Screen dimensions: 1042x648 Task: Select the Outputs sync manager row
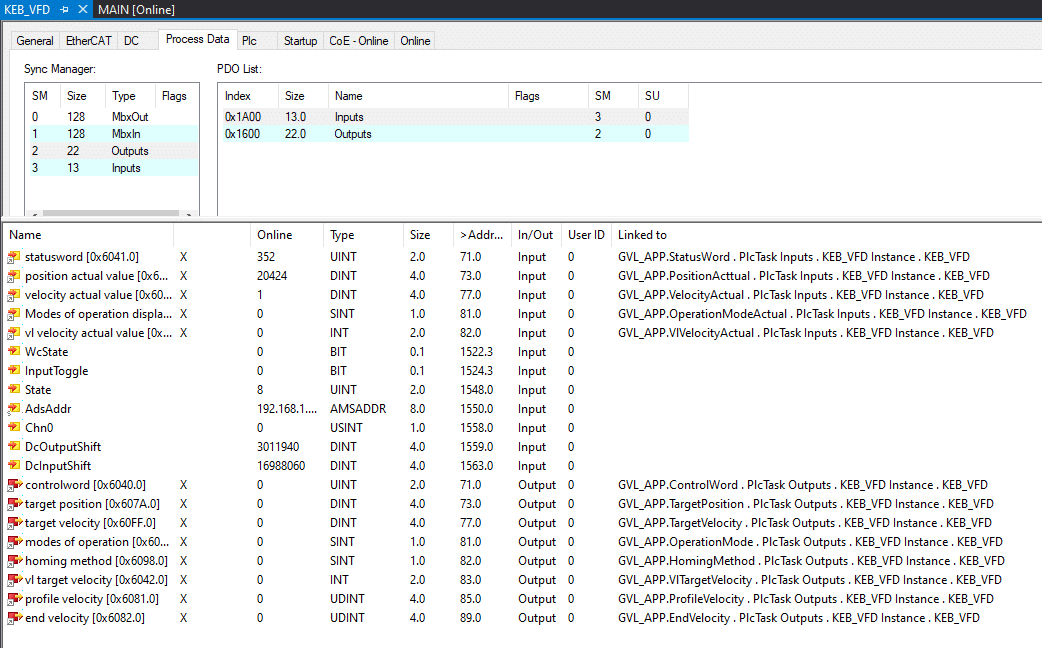point(112,151)
